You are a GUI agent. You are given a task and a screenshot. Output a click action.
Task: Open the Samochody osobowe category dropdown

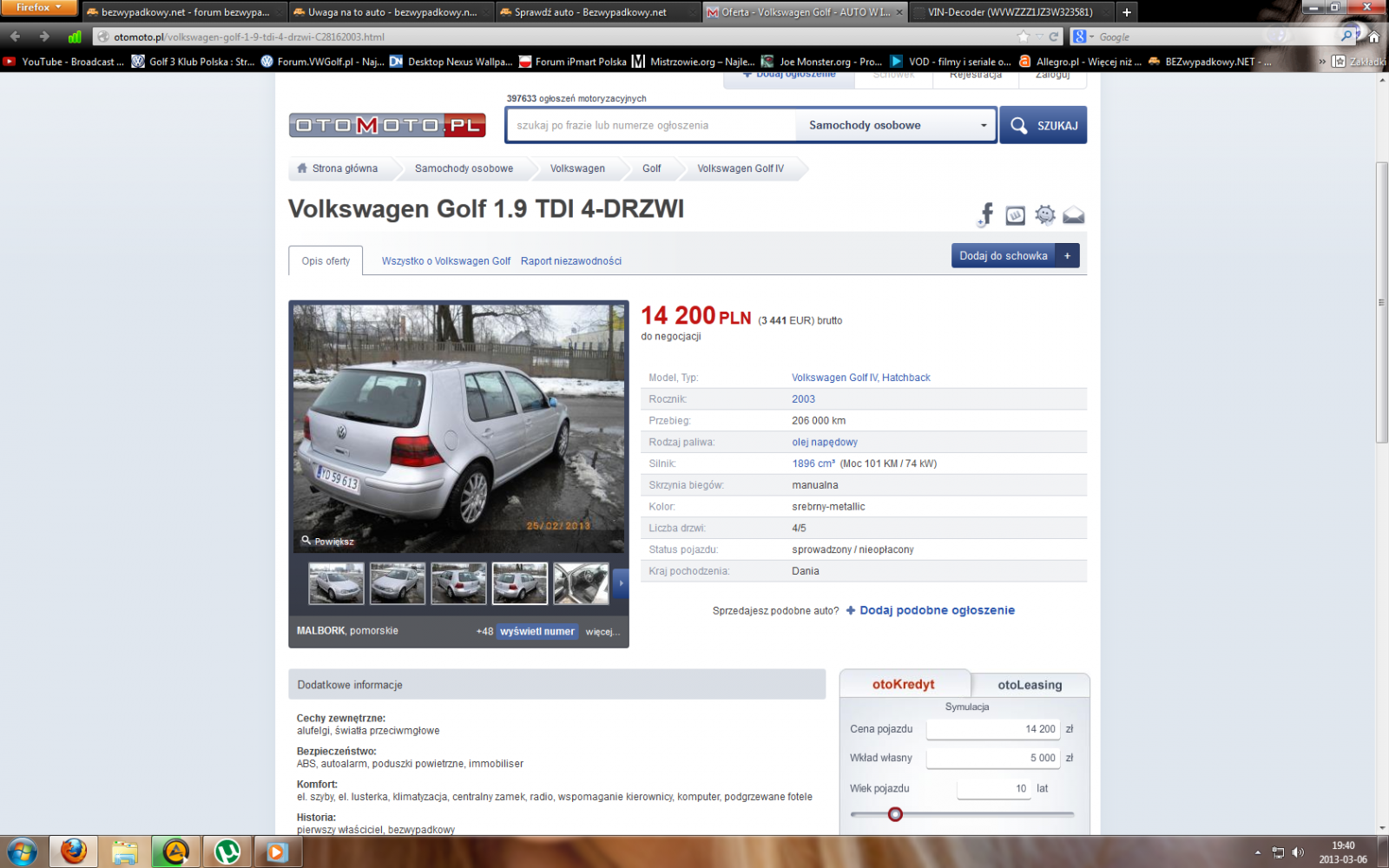click(897, 125)
